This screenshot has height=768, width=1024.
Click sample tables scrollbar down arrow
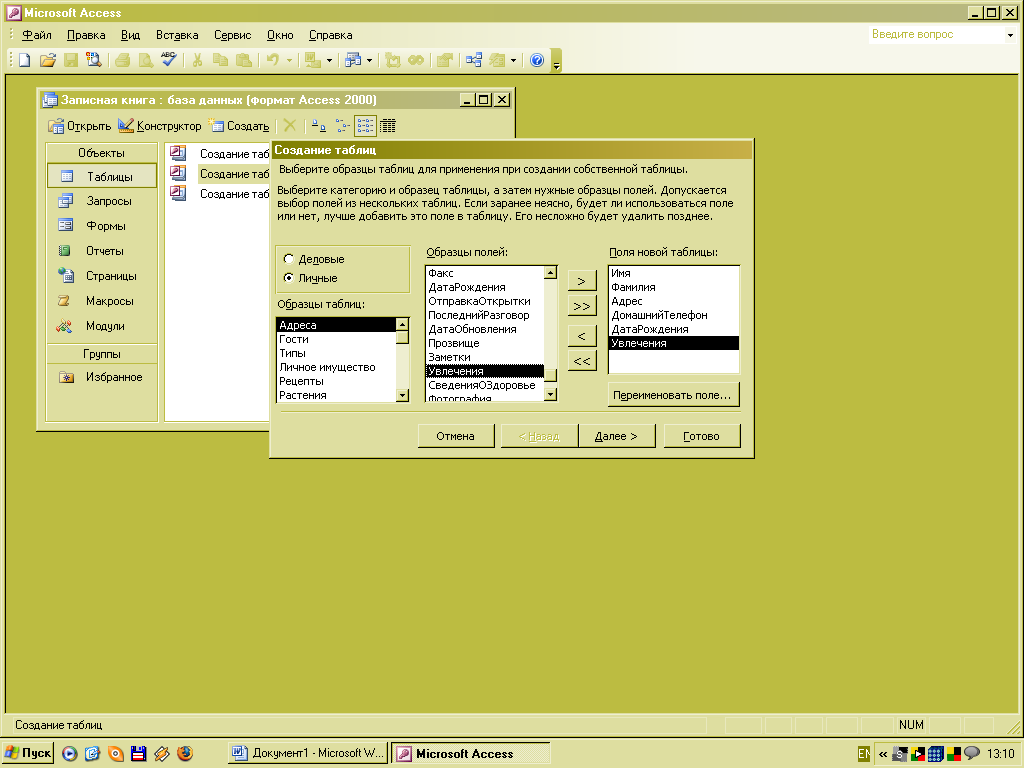point(402,395)
